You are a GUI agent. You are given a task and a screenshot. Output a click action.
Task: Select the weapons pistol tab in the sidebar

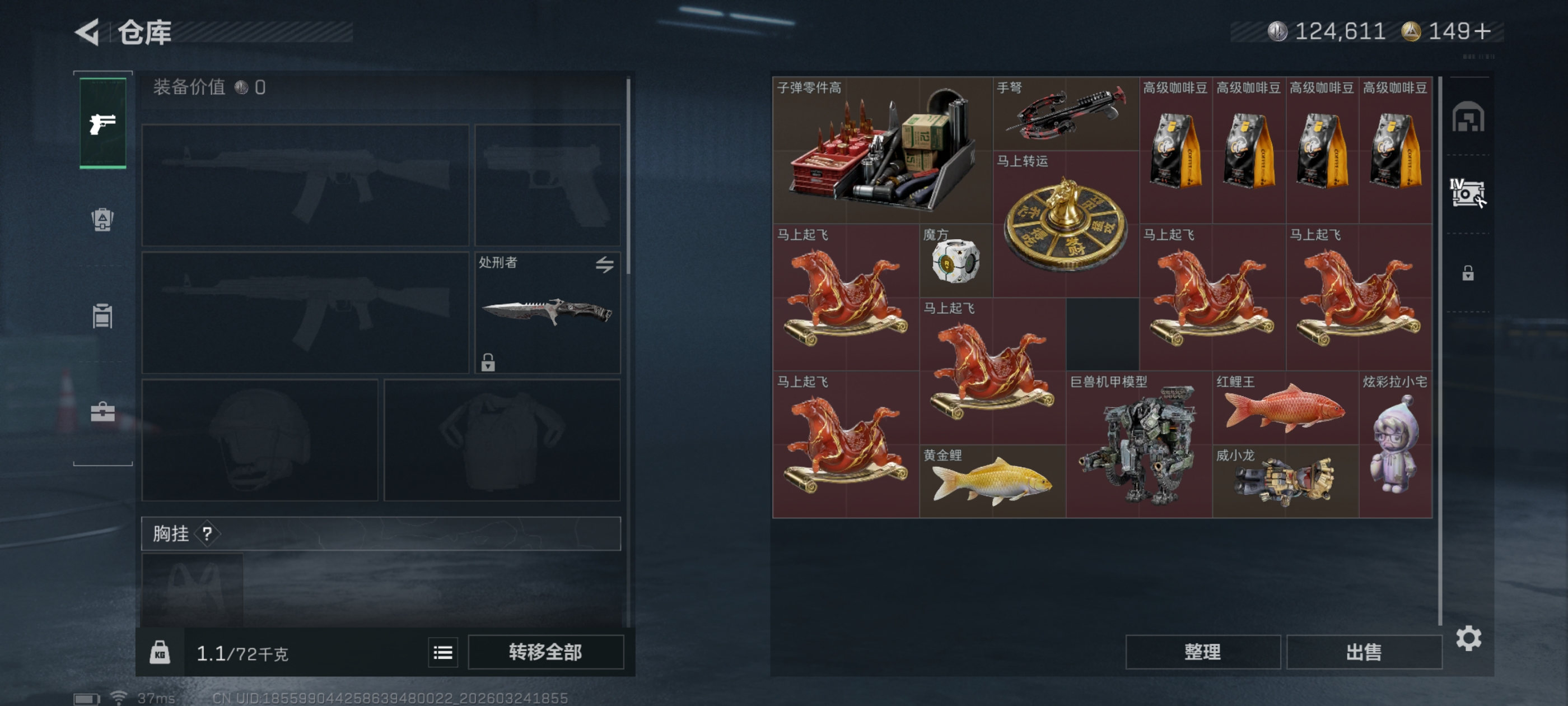tap(103, 124)
